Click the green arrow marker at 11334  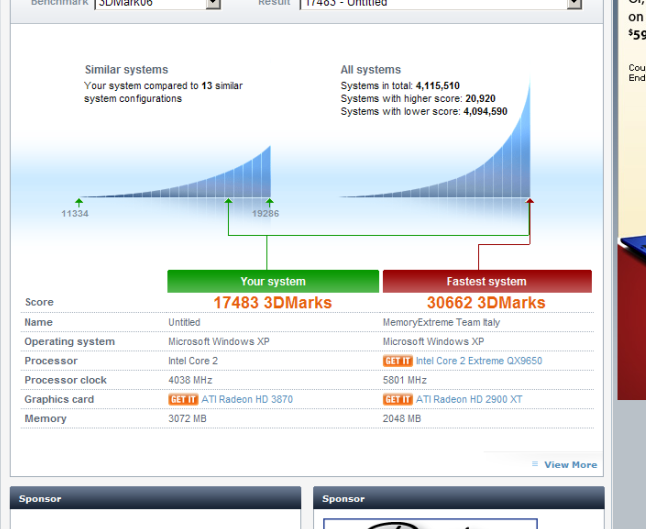click(79, 202)
